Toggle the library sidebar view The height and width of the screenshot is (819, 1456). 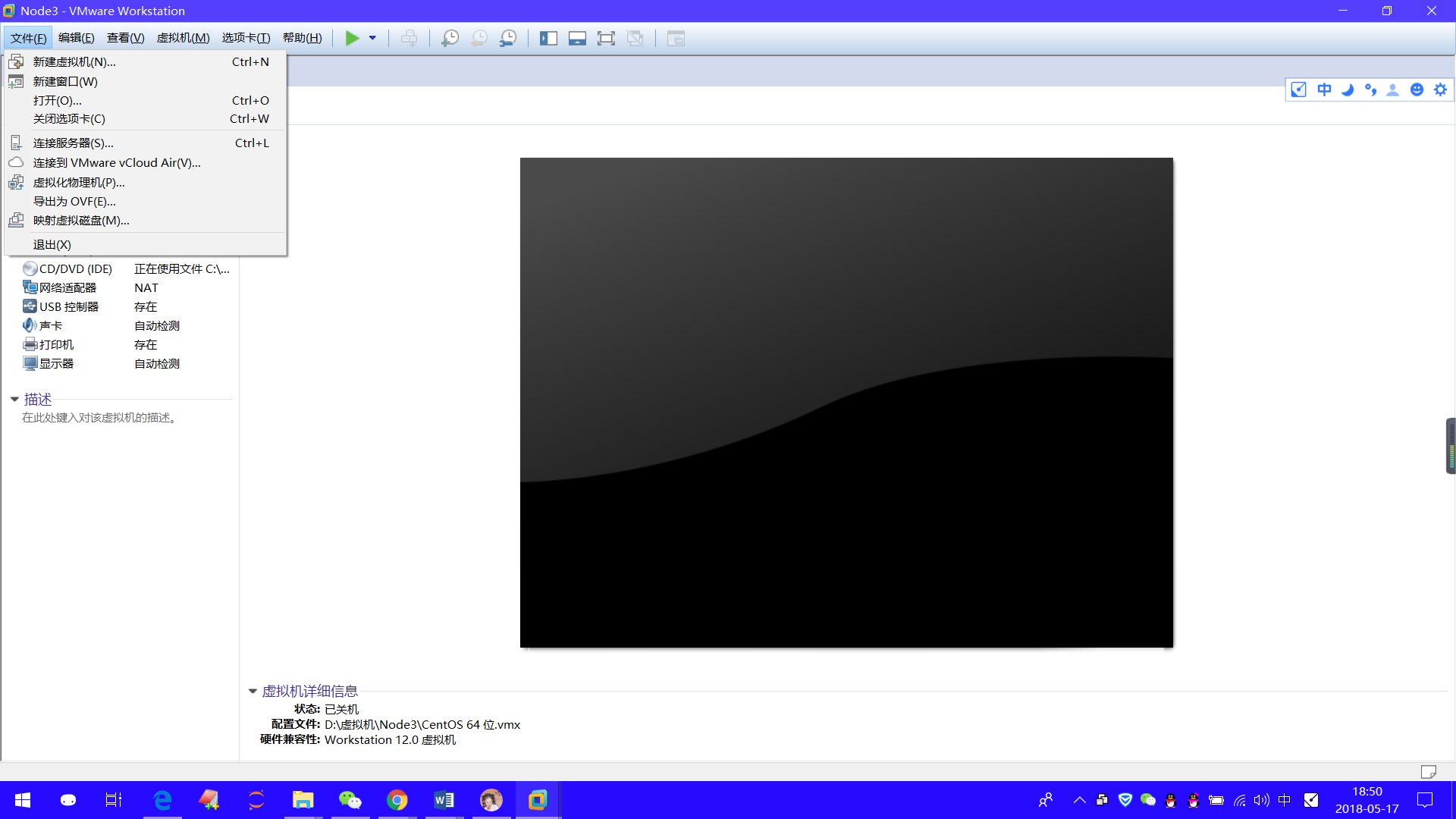pos(548,38)
